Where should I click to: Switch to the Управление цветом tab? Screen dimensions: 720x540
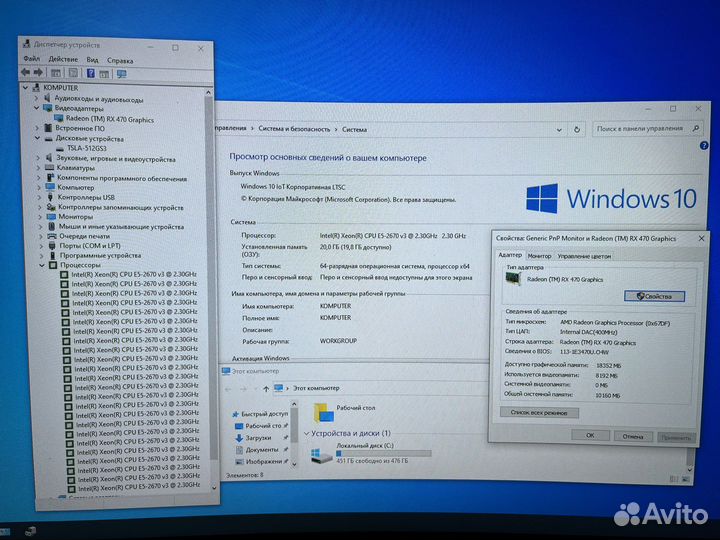click(584, 256)
